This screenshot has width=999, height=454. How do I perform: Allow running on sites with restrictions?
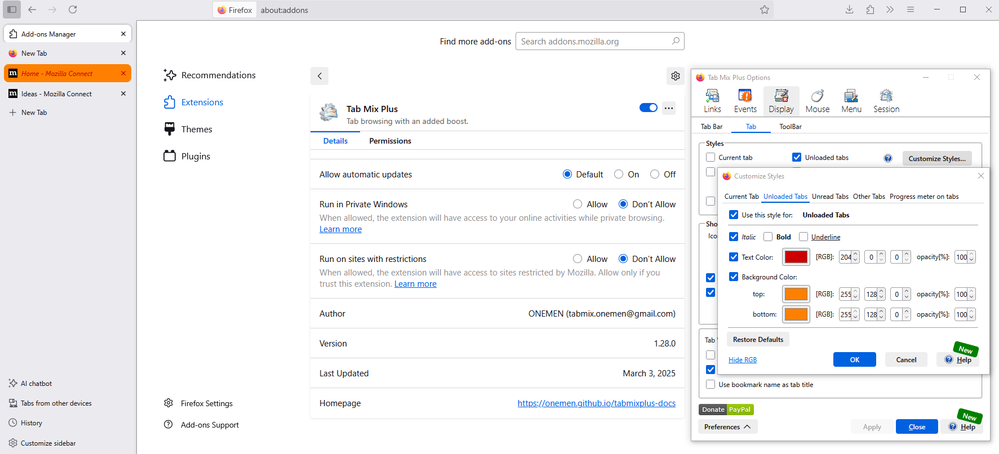pyautogui.click(x=577, y=259)
